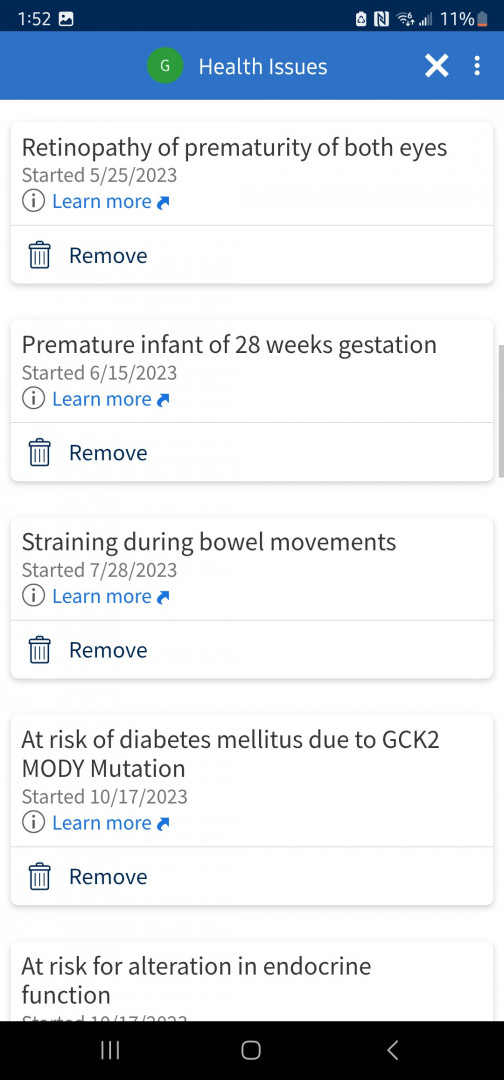Open Learn more for GCK2 MODY Mutation risk

click(111, 822)
